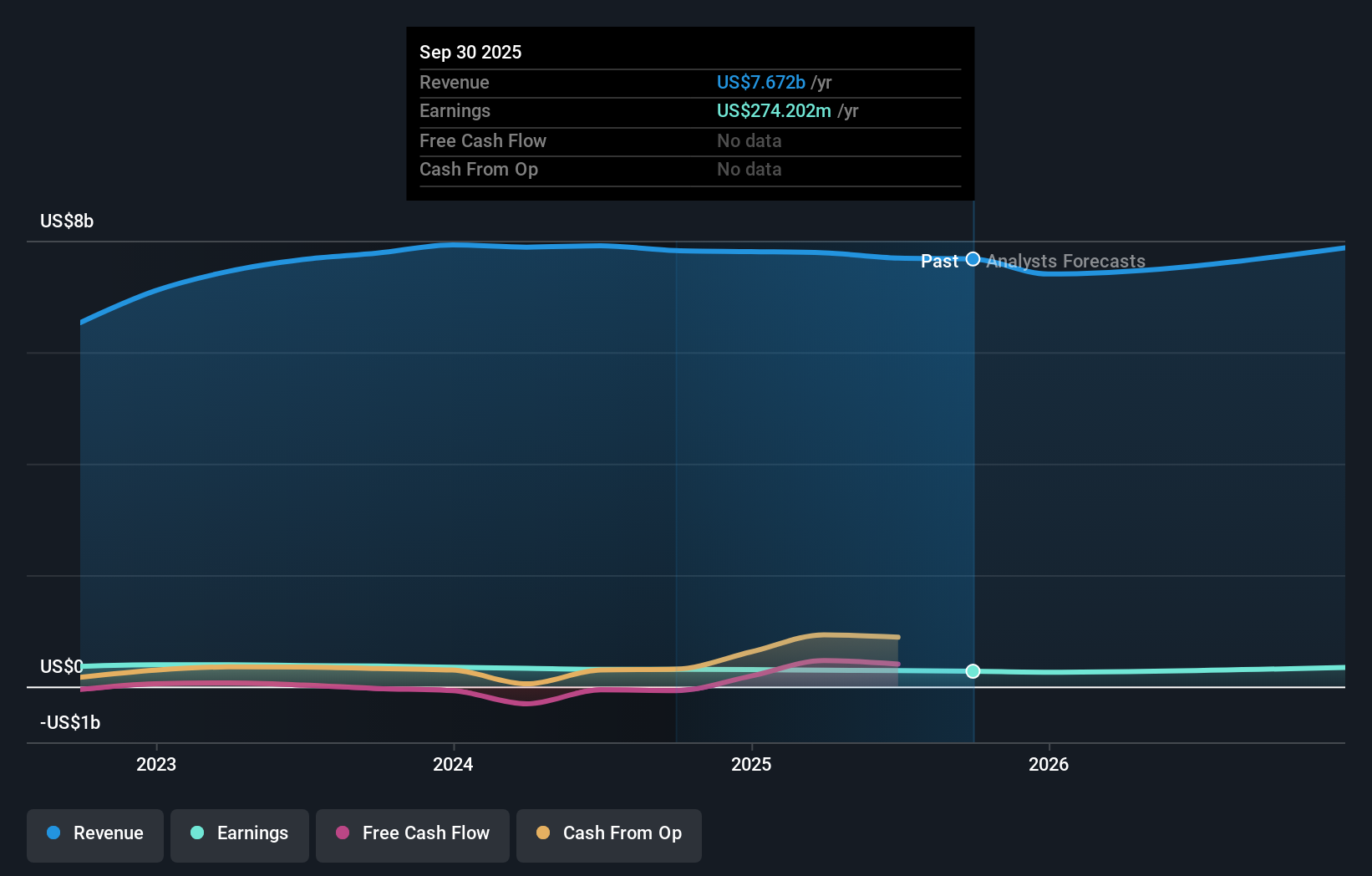Toggle the Cash From Op series off
1372x876 pixels.
tap(608, 835)
